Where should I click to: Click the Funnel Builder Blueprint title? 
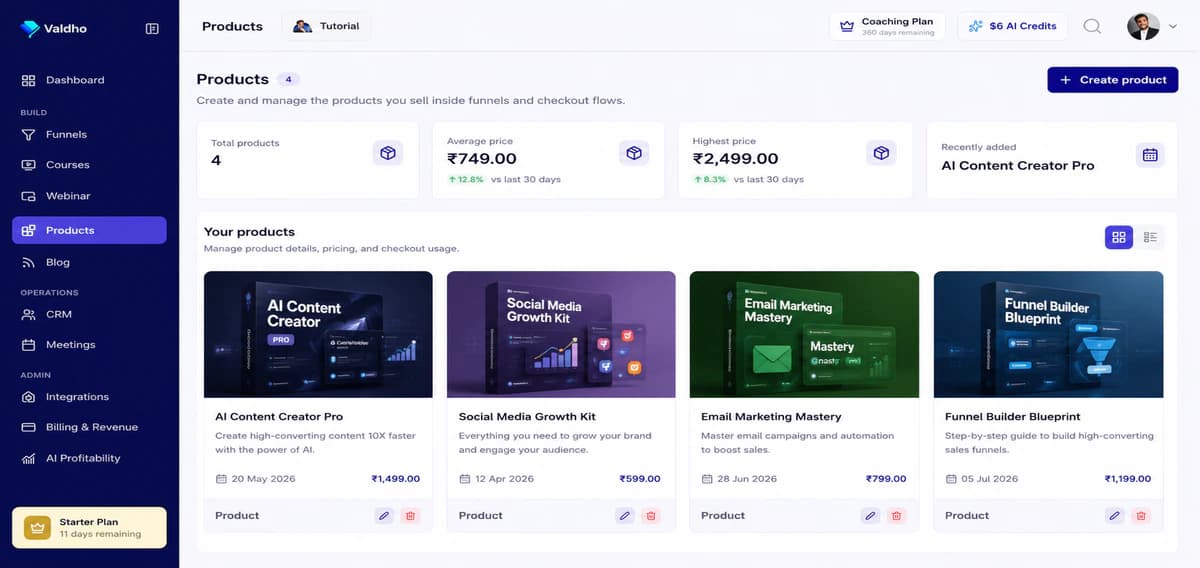coord(1013,416)
